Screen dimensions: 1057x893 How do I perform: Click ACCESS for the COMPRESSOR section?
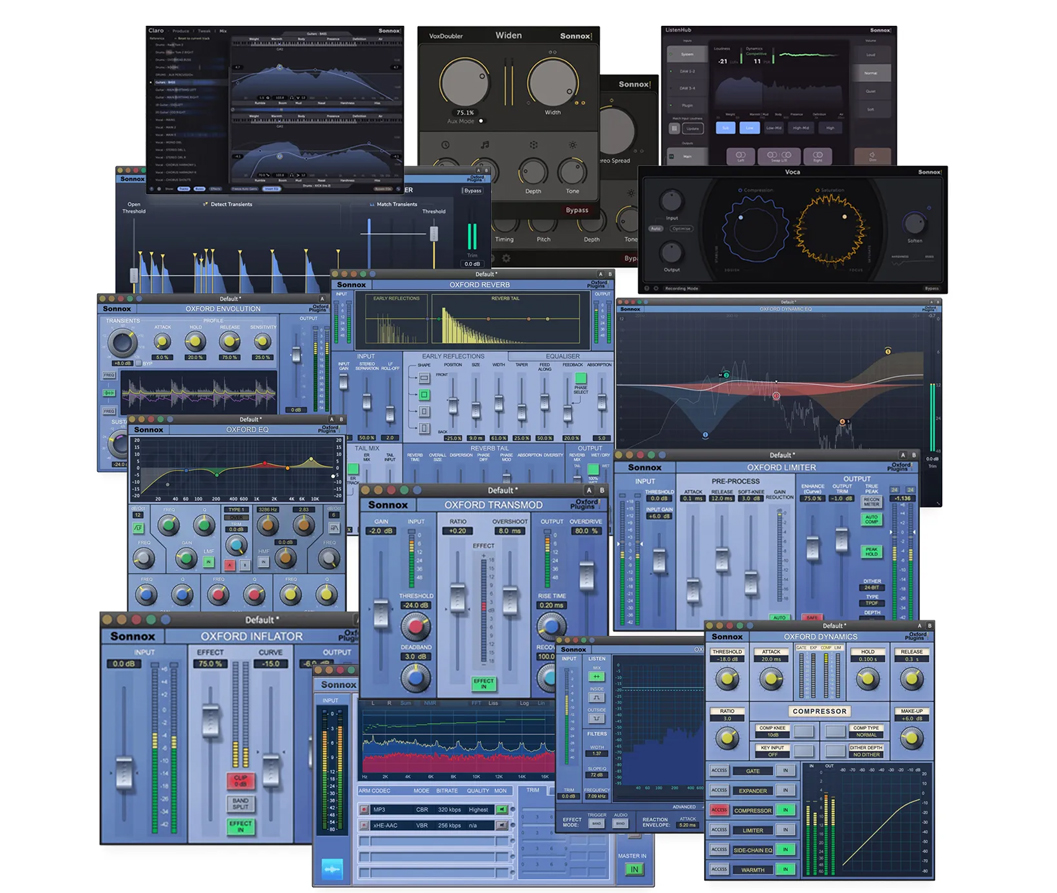tap(719, 810)
